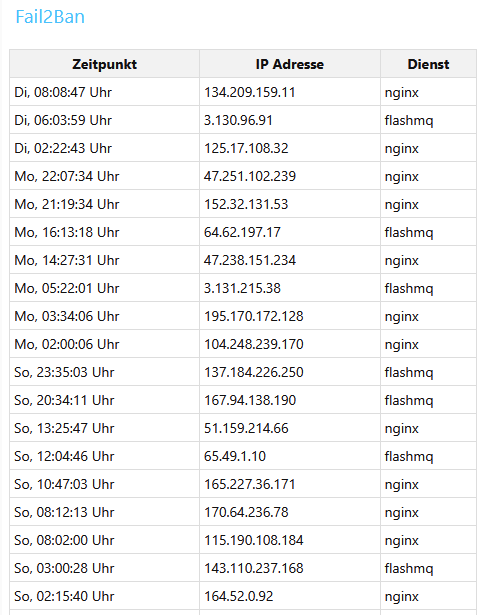Select IP address 51.159.214.66
This screenshot has height=615, width=484.
246,428
